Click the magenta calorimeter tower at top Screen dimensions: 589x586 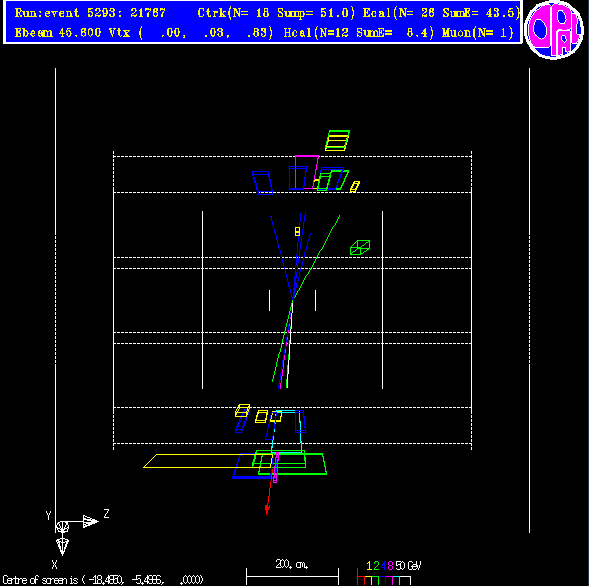click(x=307, y=172)
